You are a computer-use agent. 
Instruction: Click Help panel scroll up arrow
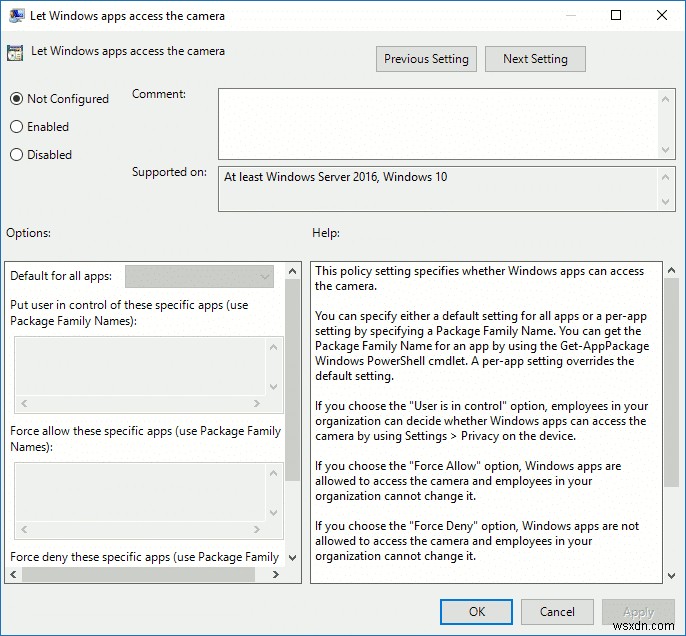tap(672, 271)
